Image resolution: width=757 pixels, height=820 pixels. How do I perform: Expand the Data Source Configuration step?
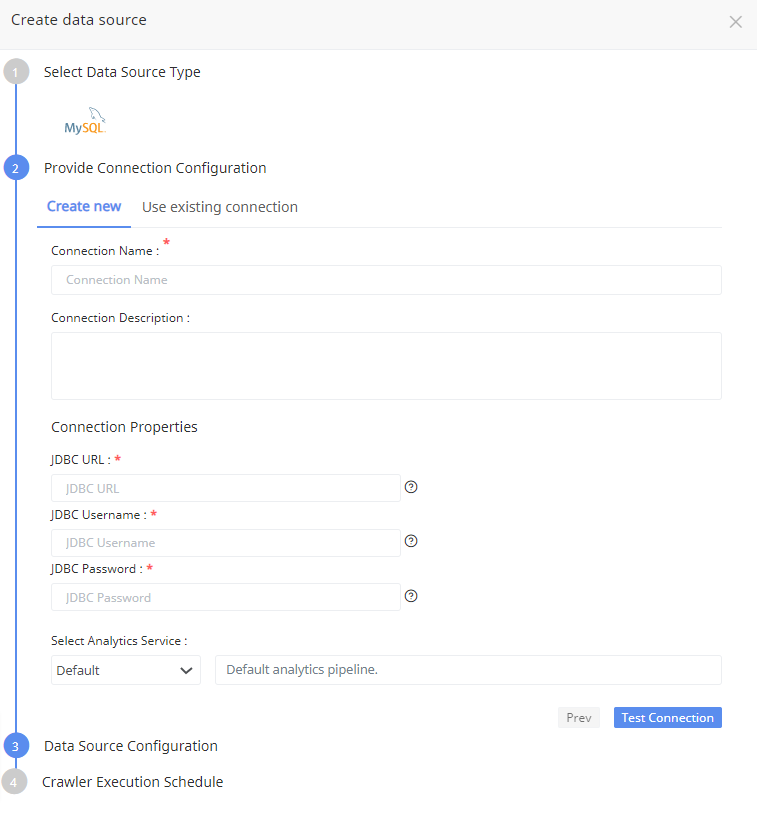coord(131,746)
